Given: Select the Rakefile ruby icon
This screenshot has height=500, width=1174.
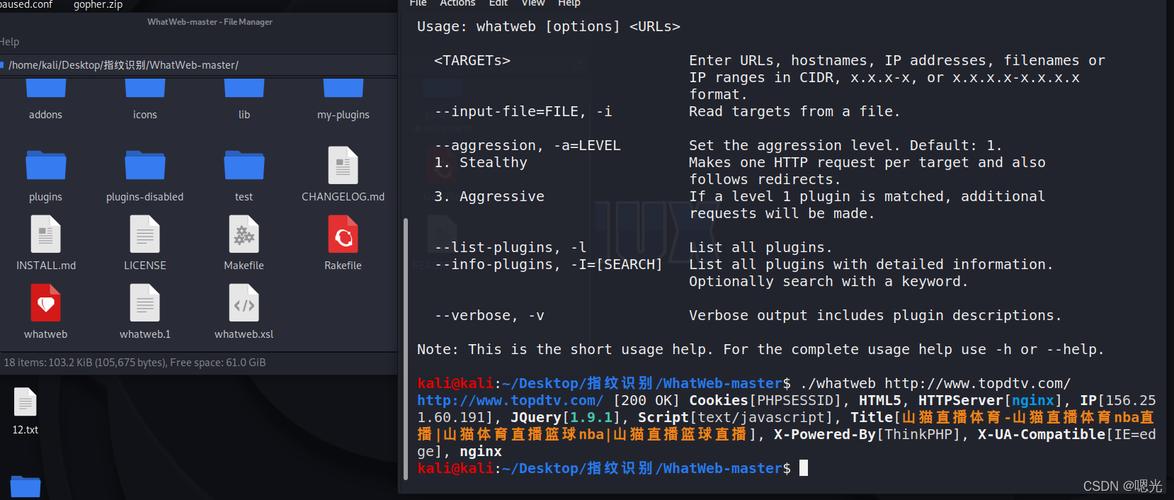Looking at the screenshot, I should click(x=343, y=234).
